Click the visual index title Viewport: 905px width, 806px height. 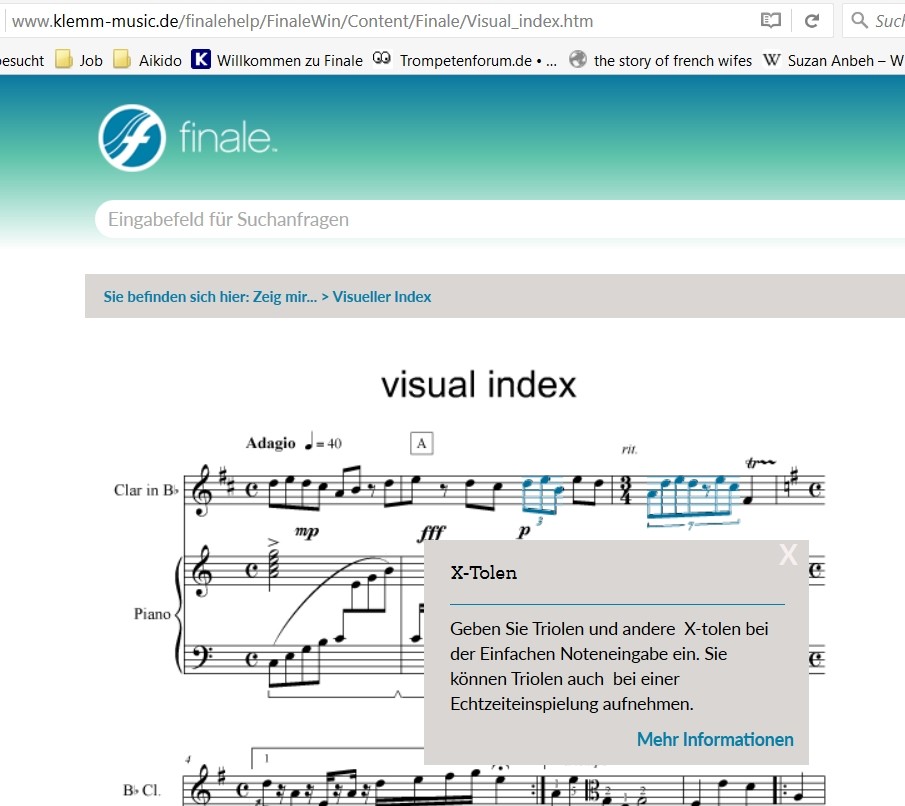point(478,385)
